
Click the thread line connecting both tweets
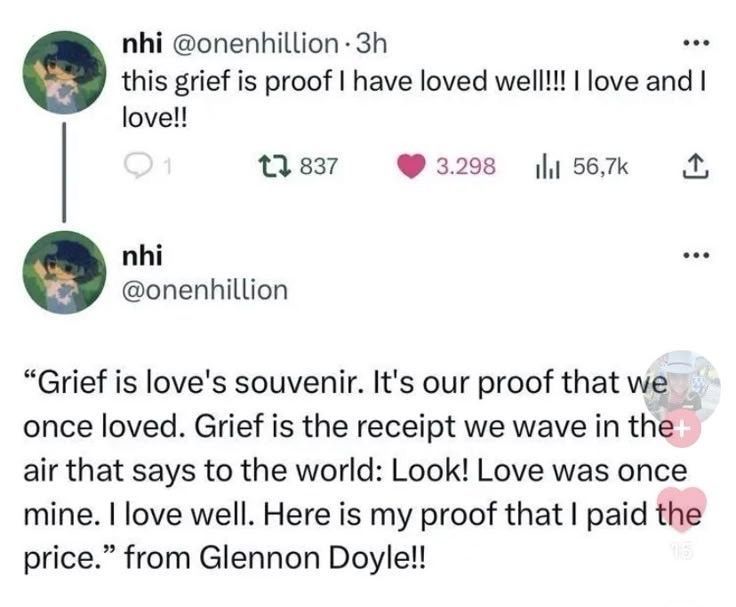pyautogui.click(x=65, y=170)
